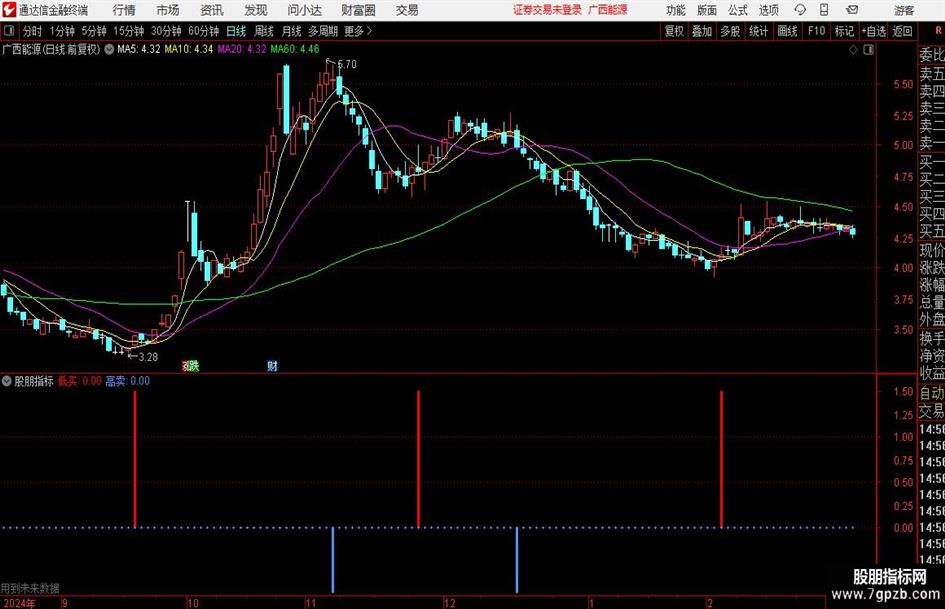Click the red R icon at top right

point(938,30)
